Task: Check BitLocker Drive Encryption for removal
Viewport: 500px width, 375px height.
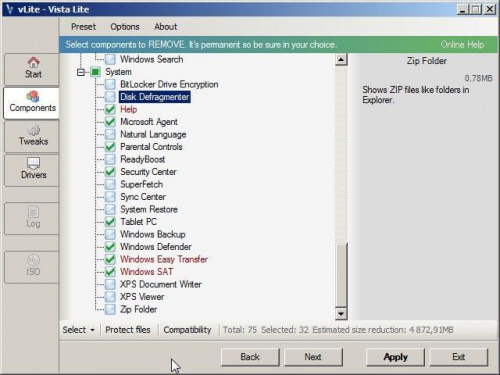Action: tap(110, 85)
